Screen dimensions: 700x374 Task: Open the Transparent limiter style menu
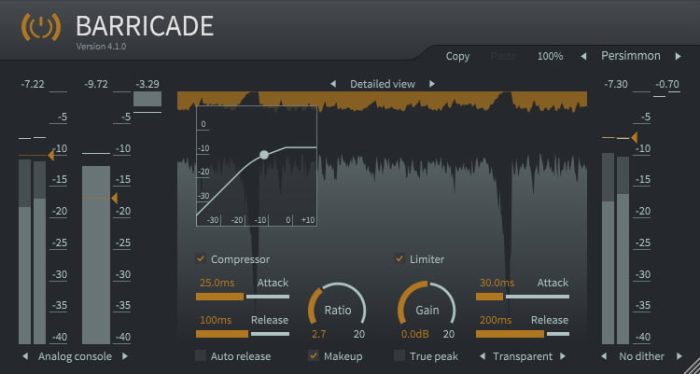pos(523,356)
